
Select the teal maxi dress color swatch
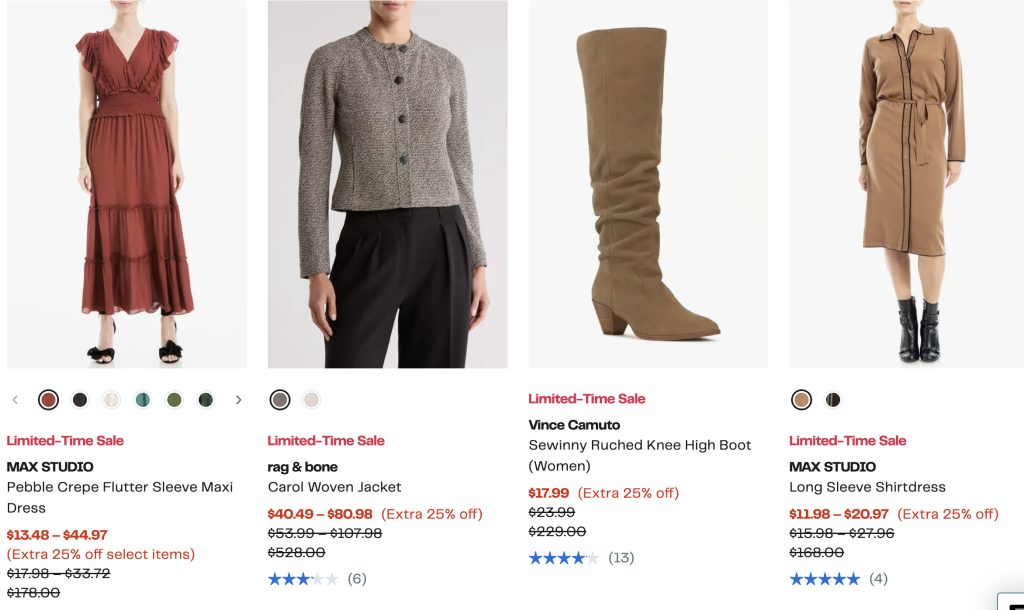(143, 400)
